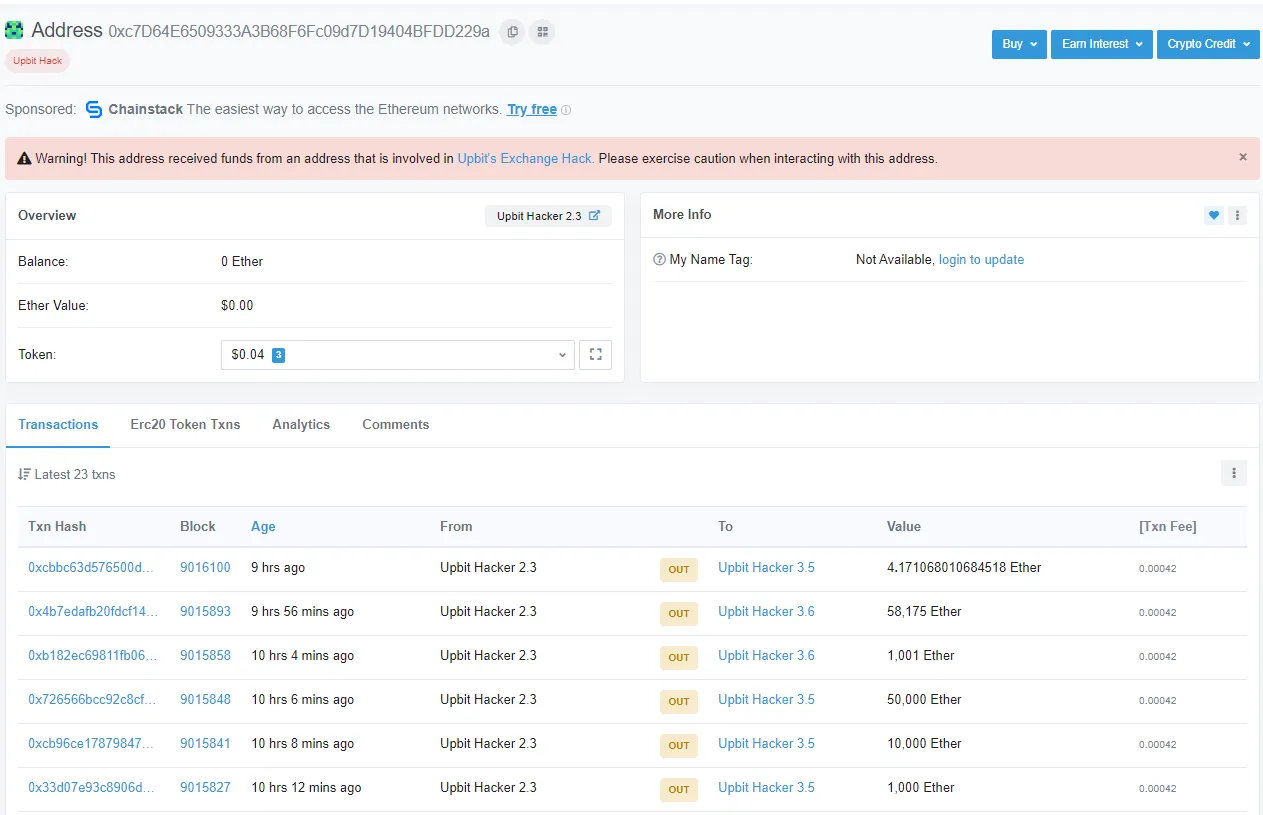Open More Info three-dot options menu

click(x=1238, y=215)
